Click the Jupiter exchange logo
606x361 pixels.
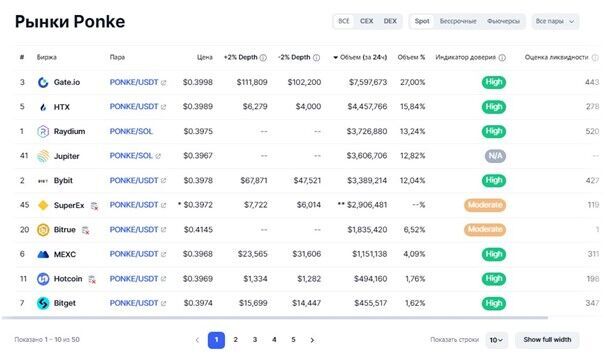point(43,156)
